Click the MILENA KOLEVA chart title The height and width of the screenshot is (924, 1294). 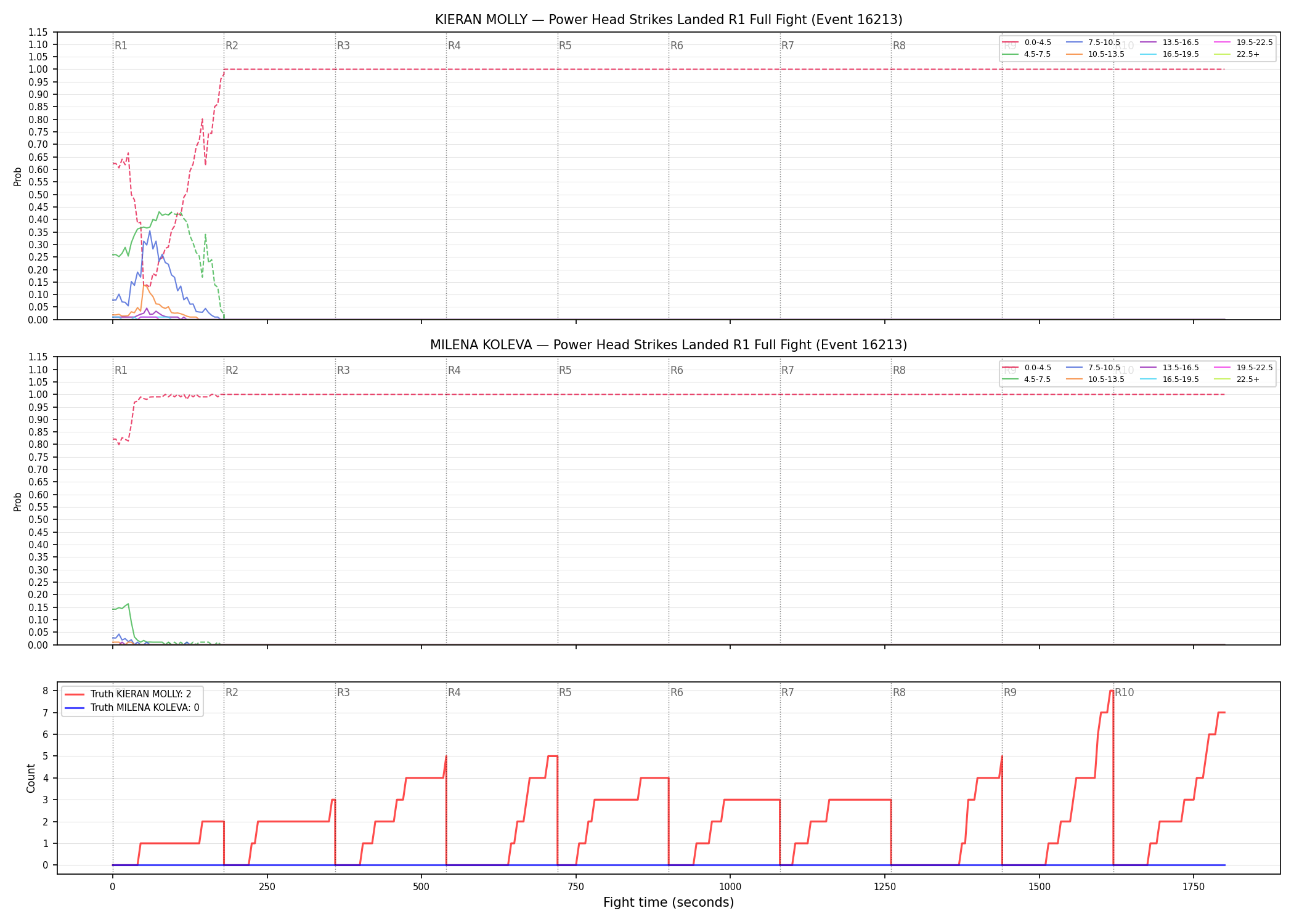669,345
